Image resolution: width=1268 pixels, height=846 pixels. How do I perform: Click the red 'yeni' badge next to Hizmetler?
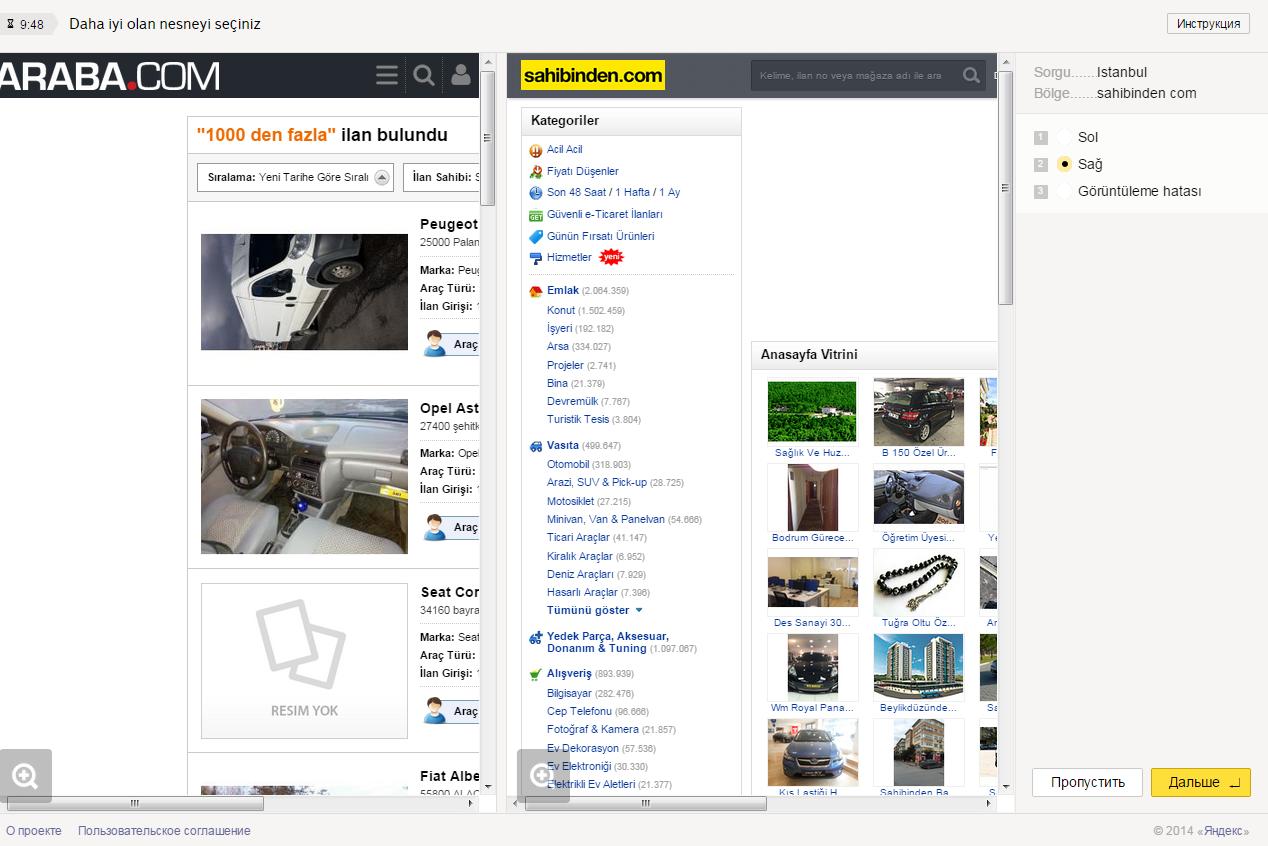(x=610, y=257)
